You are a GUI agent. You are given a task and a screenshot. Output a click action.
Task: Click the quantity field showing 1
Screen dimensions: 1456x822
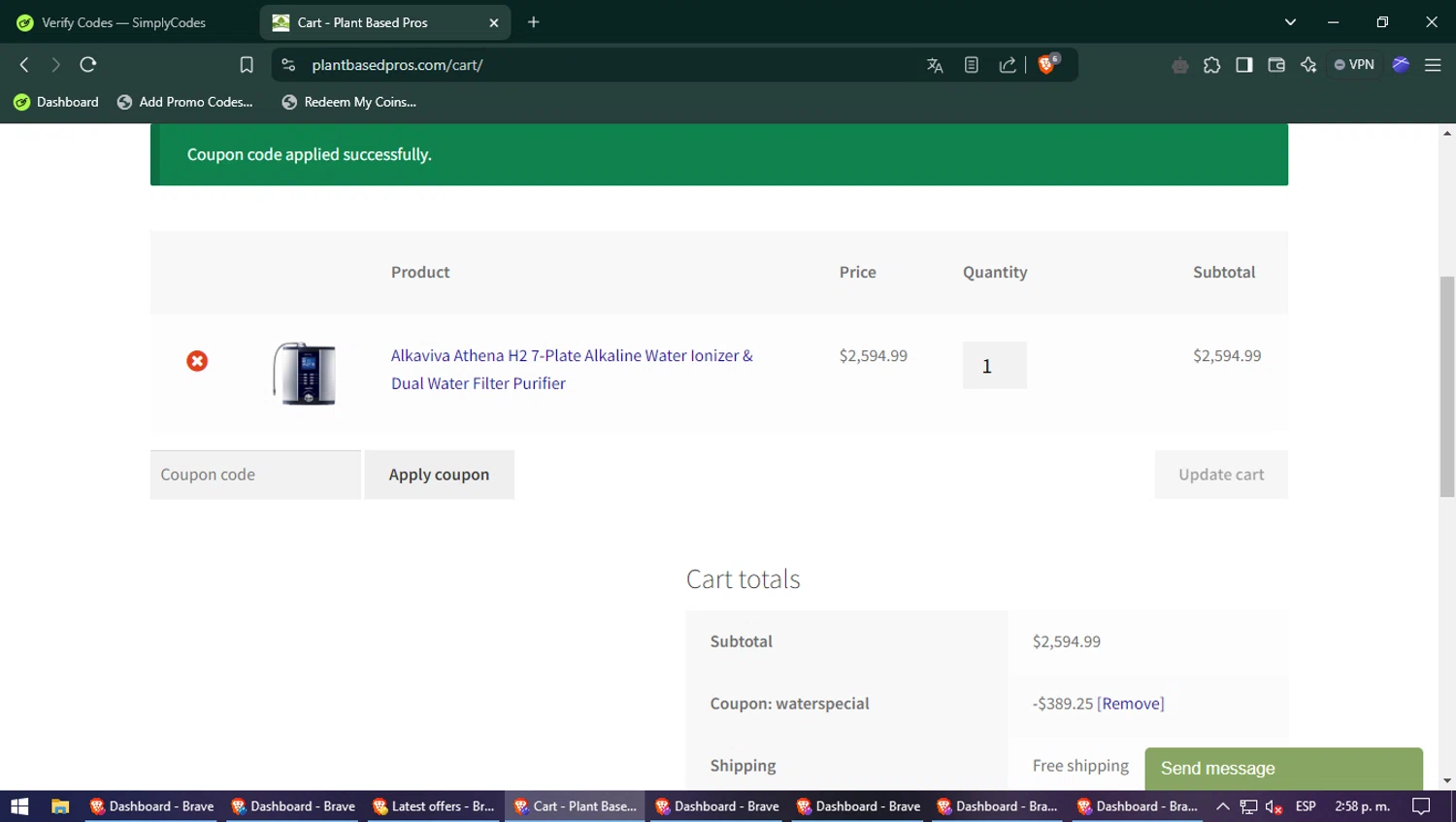[994, 365]
